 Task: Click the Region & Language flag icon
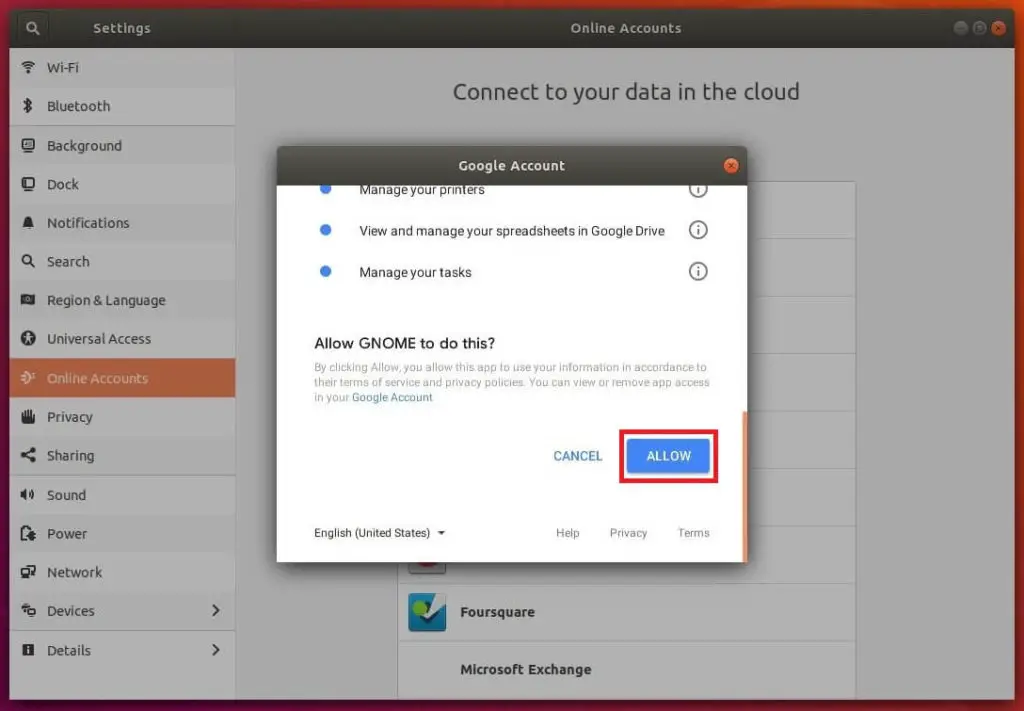(28, 300)
